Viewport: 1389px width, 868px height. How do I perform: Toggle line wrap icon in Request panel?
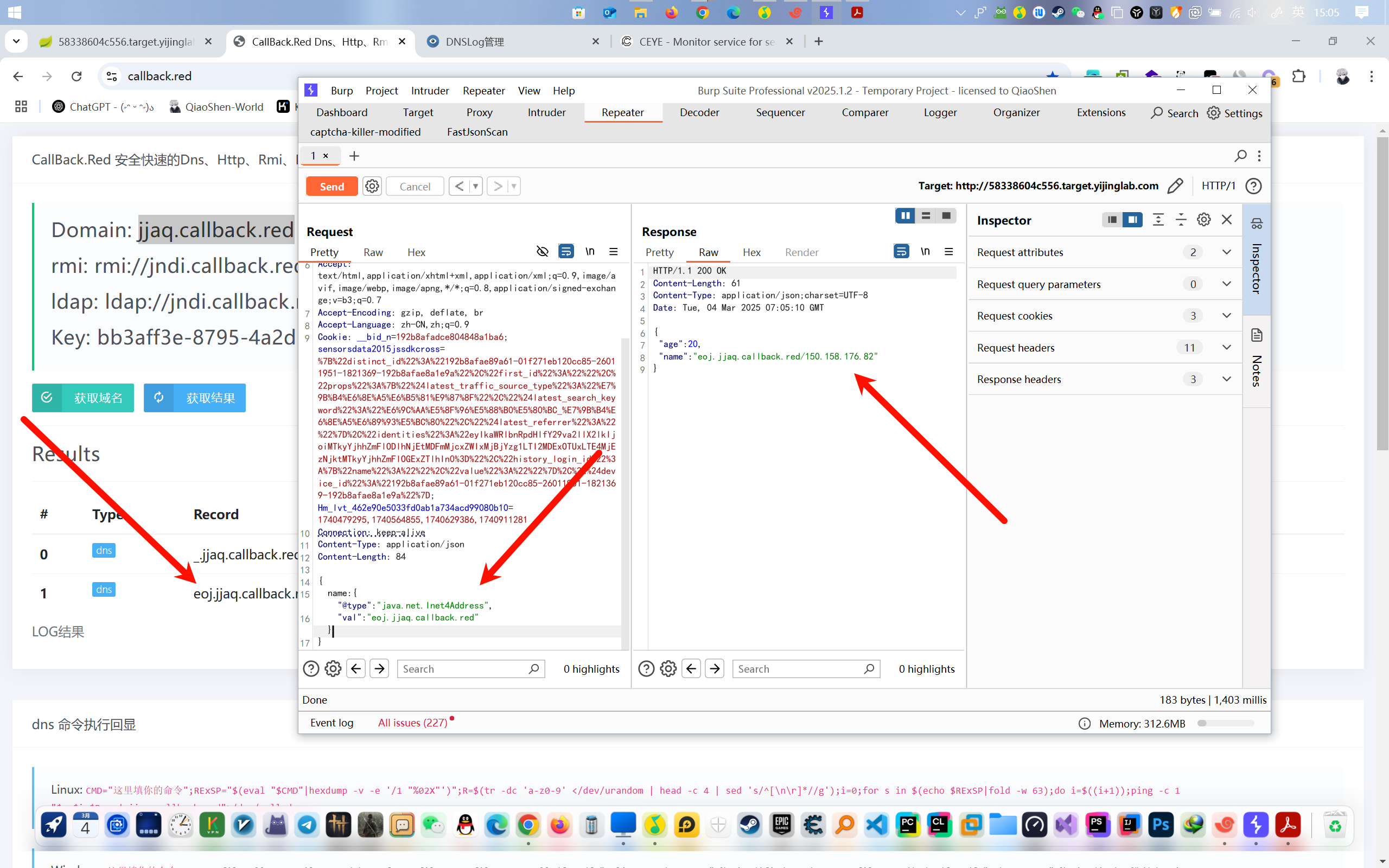point(566,251)
